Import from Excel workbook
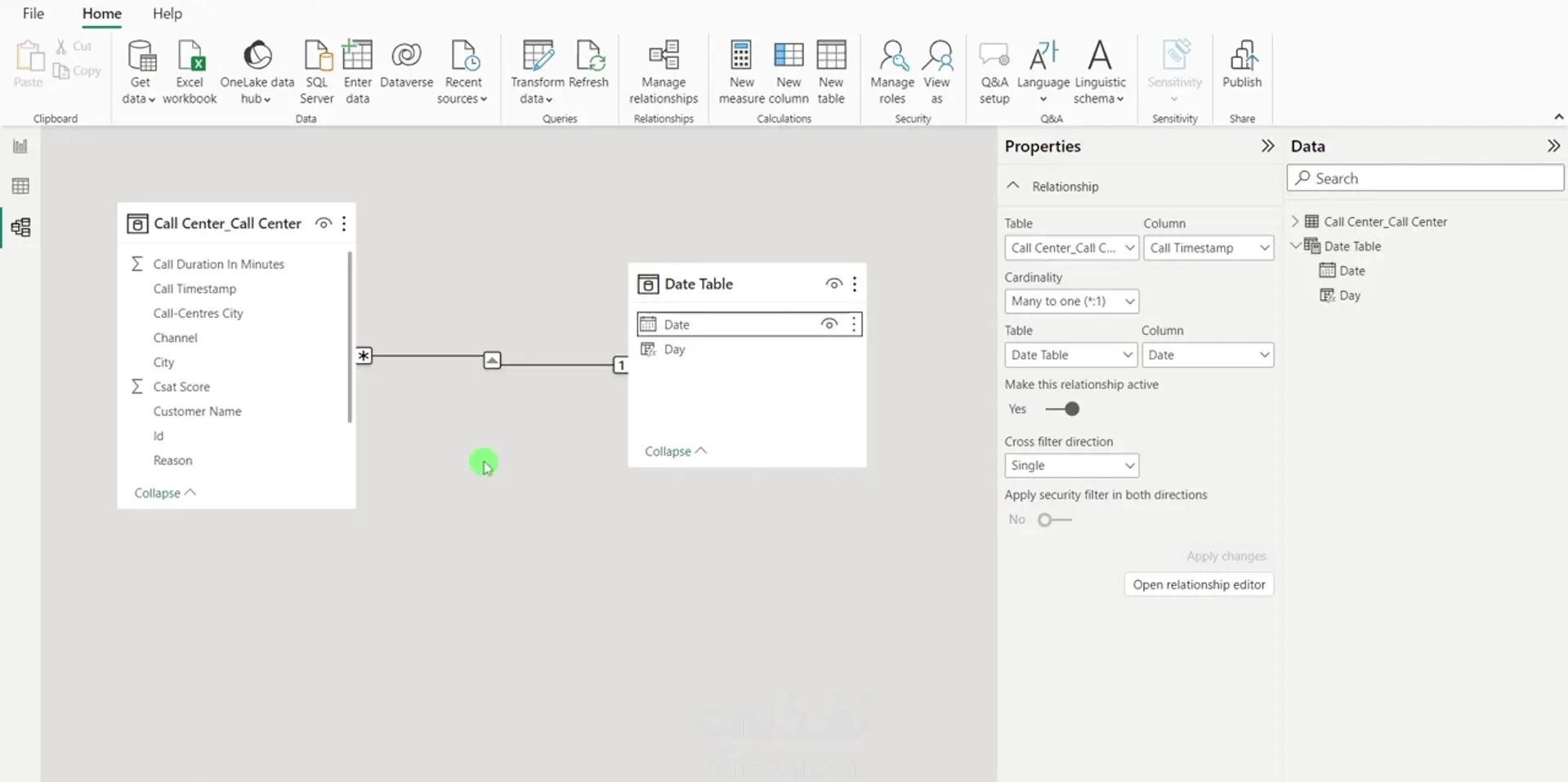 pos(190,72)
